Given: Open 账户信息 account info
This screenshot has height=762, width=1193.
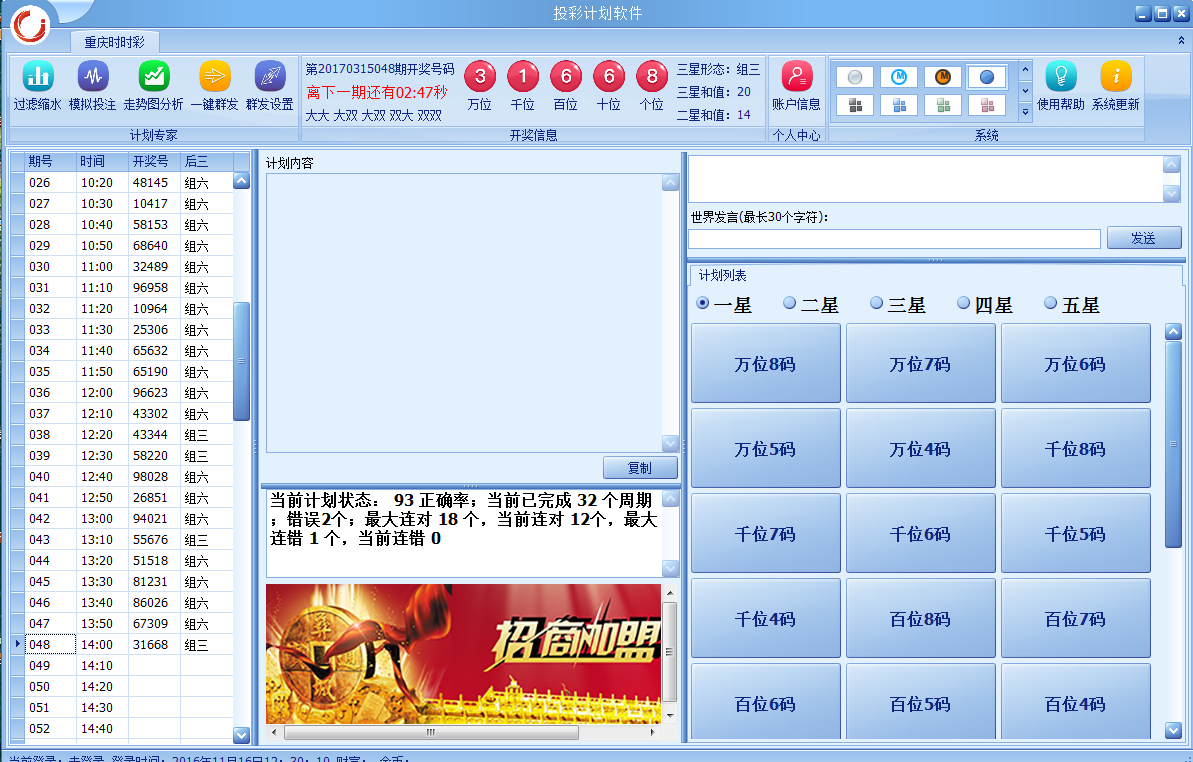Looking at the screenshot, I should [x=796, y=87].
